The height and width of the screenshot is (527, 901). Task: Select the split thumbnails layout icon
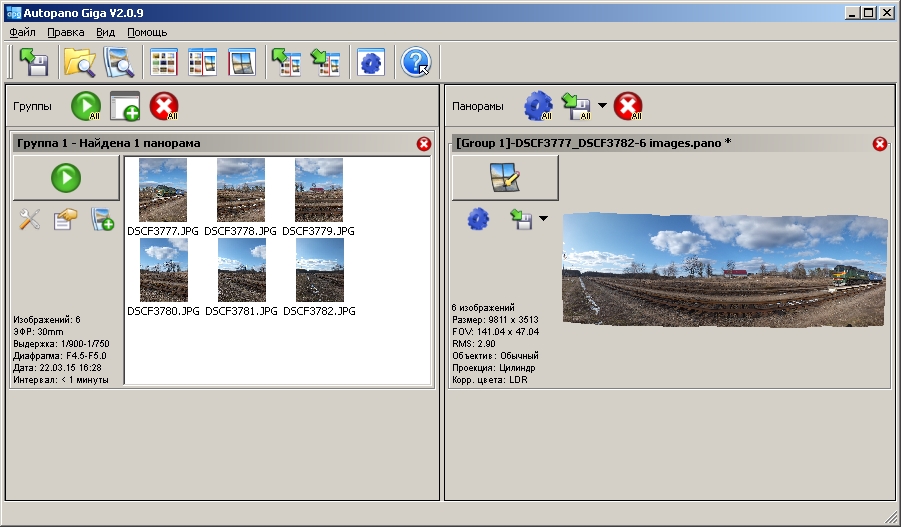(202, 62)
